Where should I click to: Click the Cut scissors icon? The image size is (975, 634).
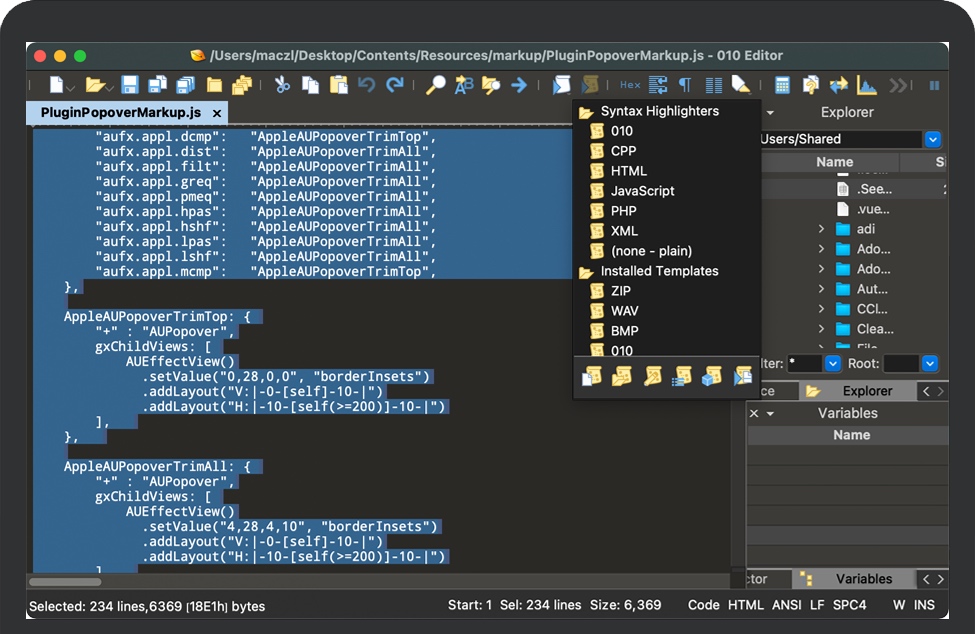tap(283, 85)
